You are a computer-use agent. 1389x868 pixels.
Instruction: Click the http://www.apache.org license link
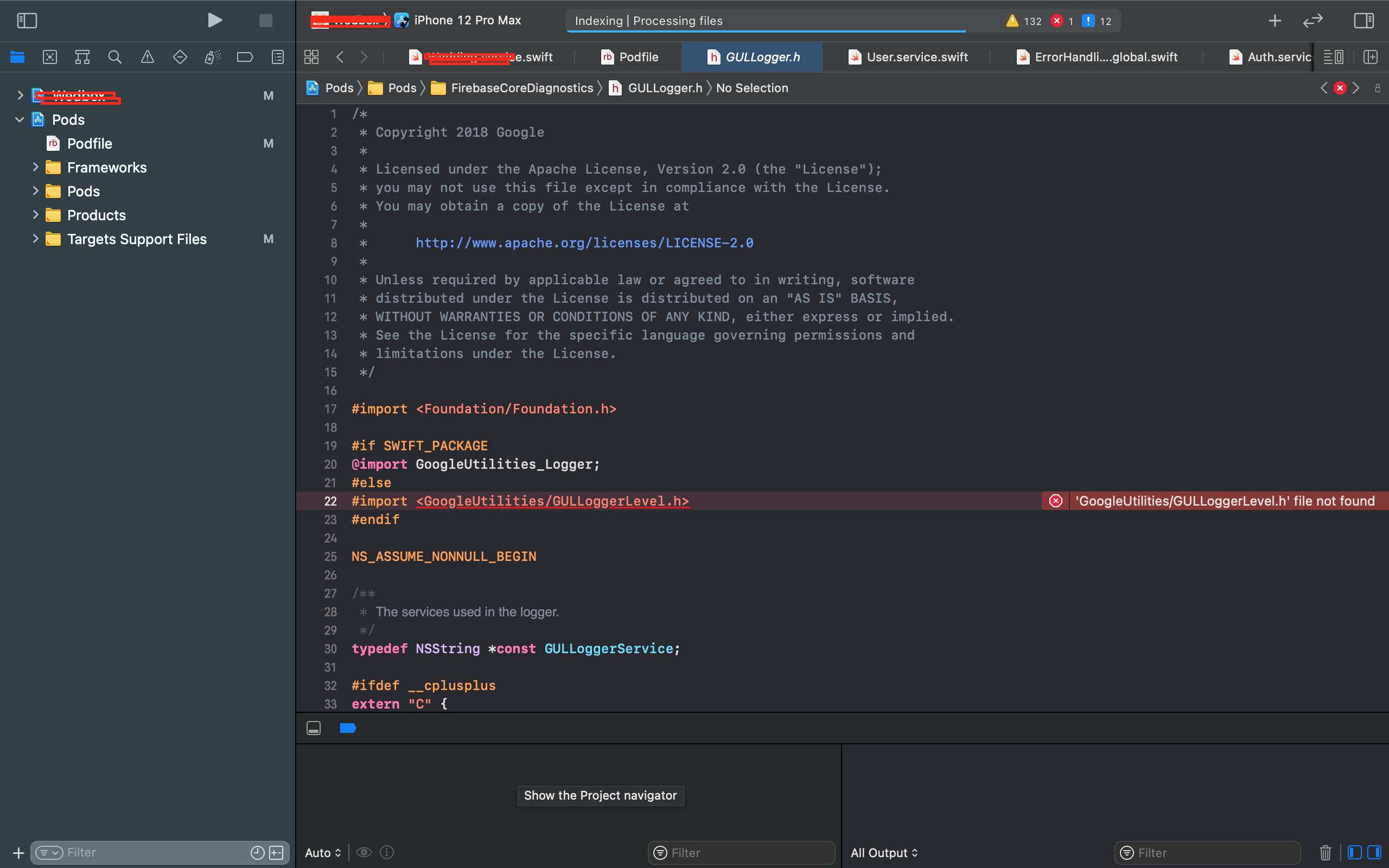click(584, 242)
